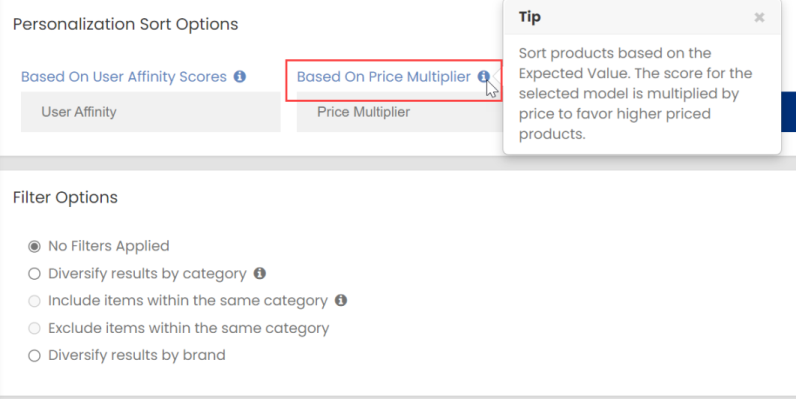Select Exclude items within the same category
This screenshot has height=399, width=796.
click(34, 328)
